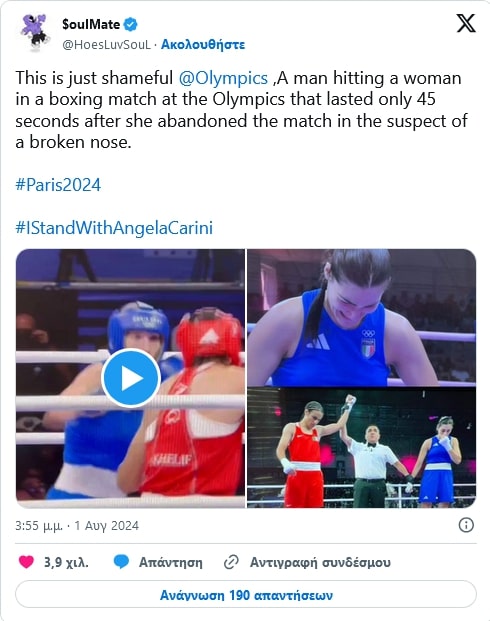This screenshot has width=490, height=621.
Task: Click the blue verified badge
Action: (x=130, y=24)
